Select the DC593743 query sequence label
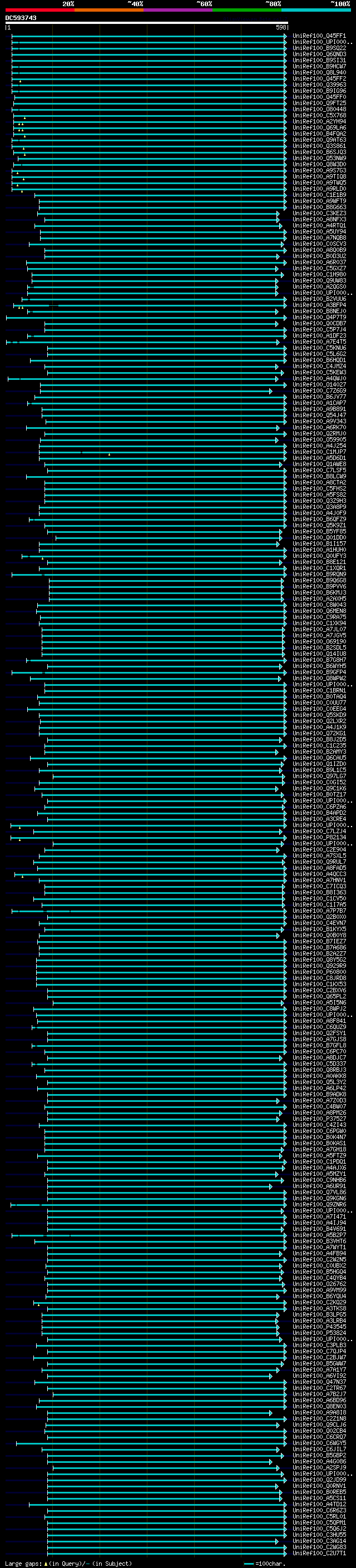 point(21,18)
